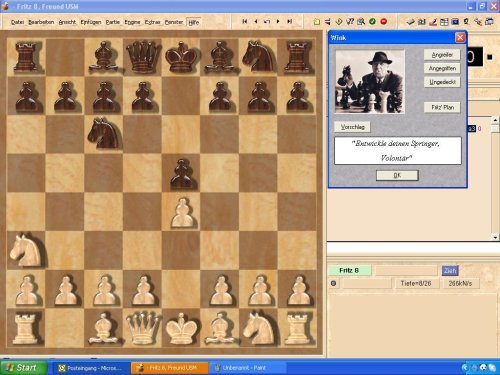Click the magnifier database search icon

361,22
